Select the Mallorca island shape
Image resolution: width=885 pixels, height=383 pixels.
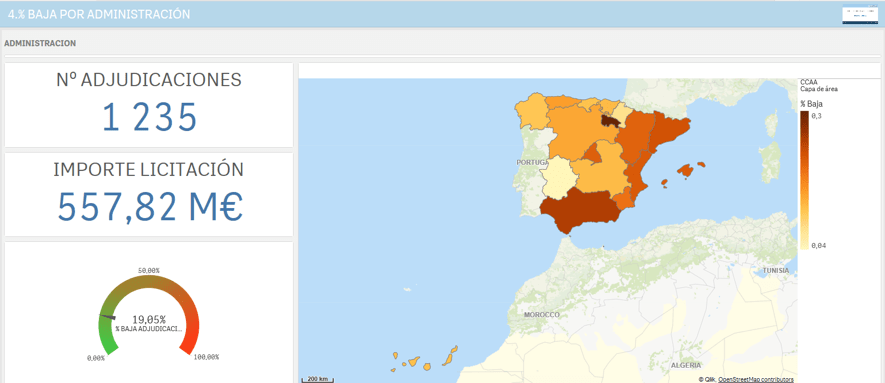(685, 169)
